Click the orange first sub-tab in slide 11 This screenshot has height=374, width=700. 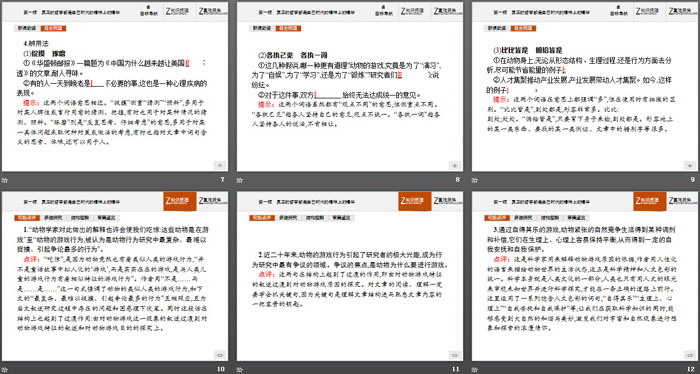pos(262,218)
